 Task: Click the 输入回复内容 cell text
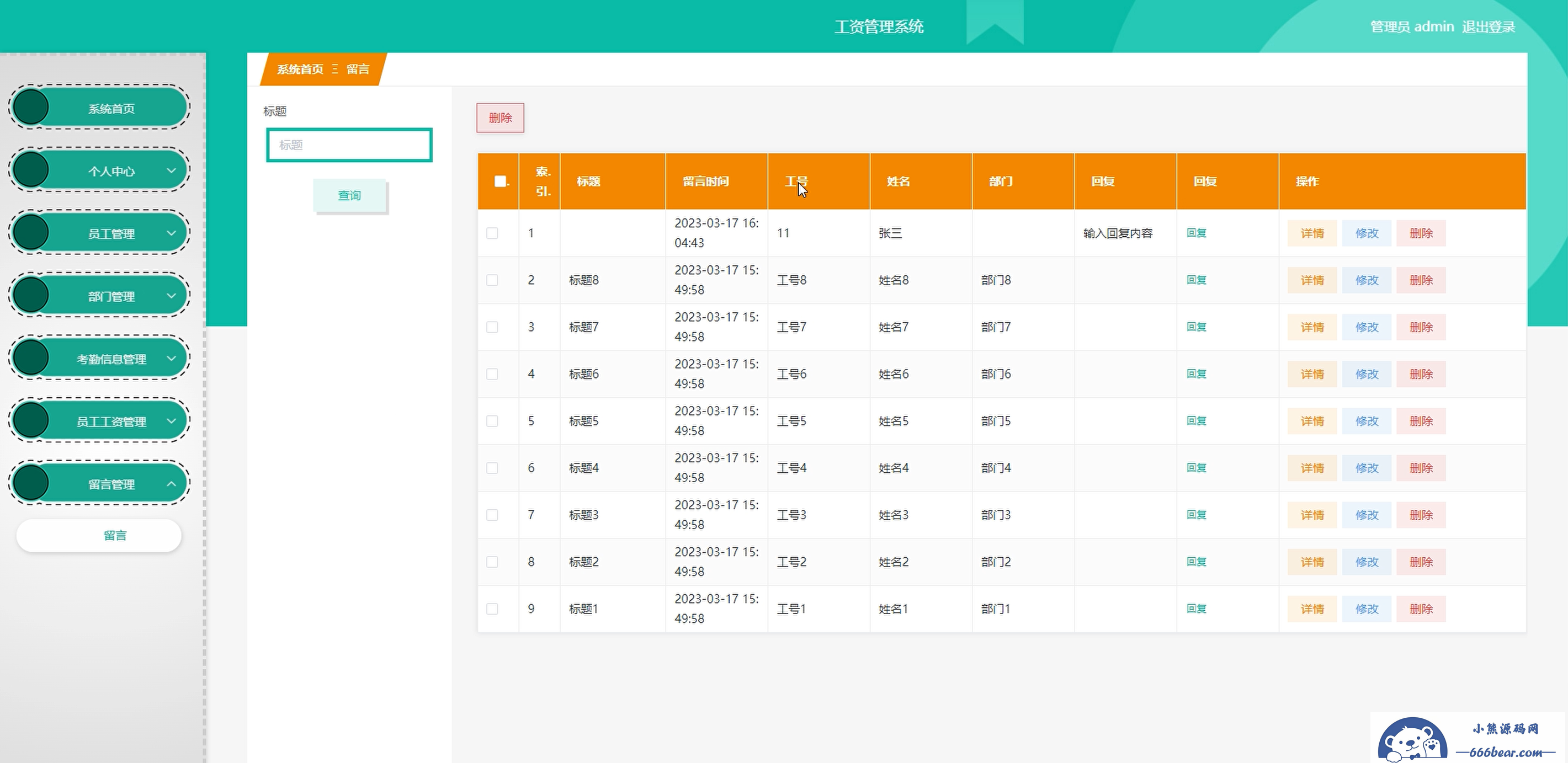coord(1118,233)
